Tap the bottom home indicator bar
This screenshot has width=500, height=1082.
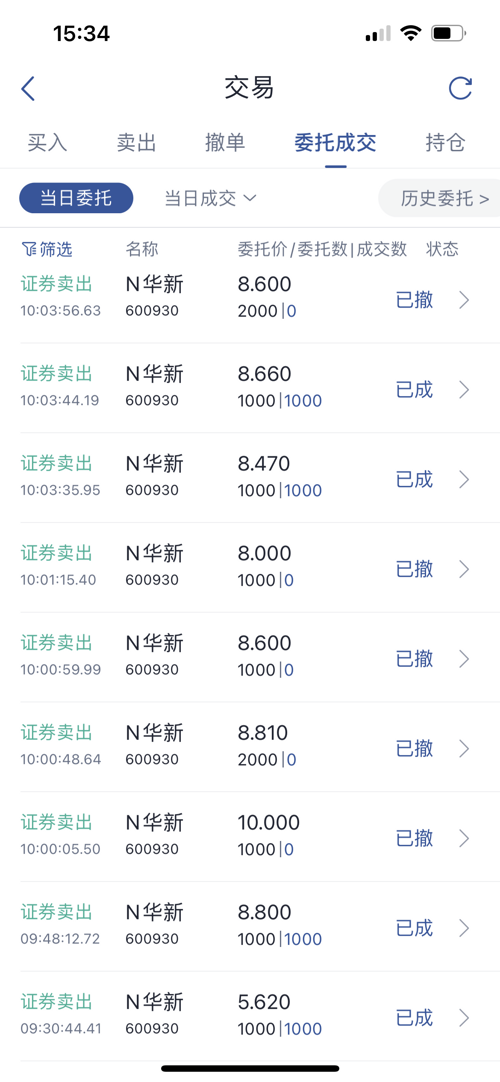[250, 1068]
